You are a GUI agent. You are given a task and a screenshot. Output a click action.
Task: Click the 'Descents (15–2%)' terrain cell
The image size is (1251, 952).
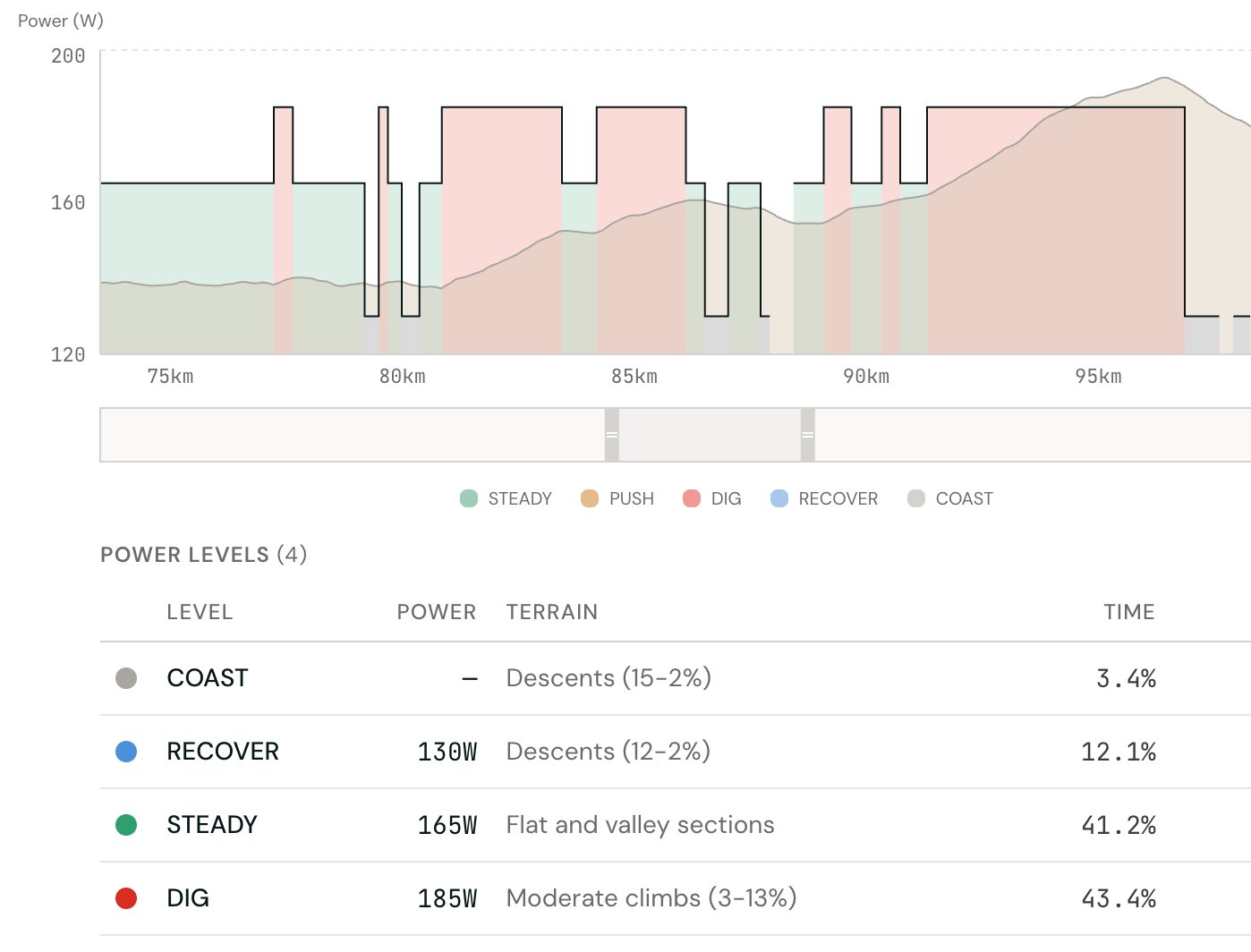[x=608, y=678]
